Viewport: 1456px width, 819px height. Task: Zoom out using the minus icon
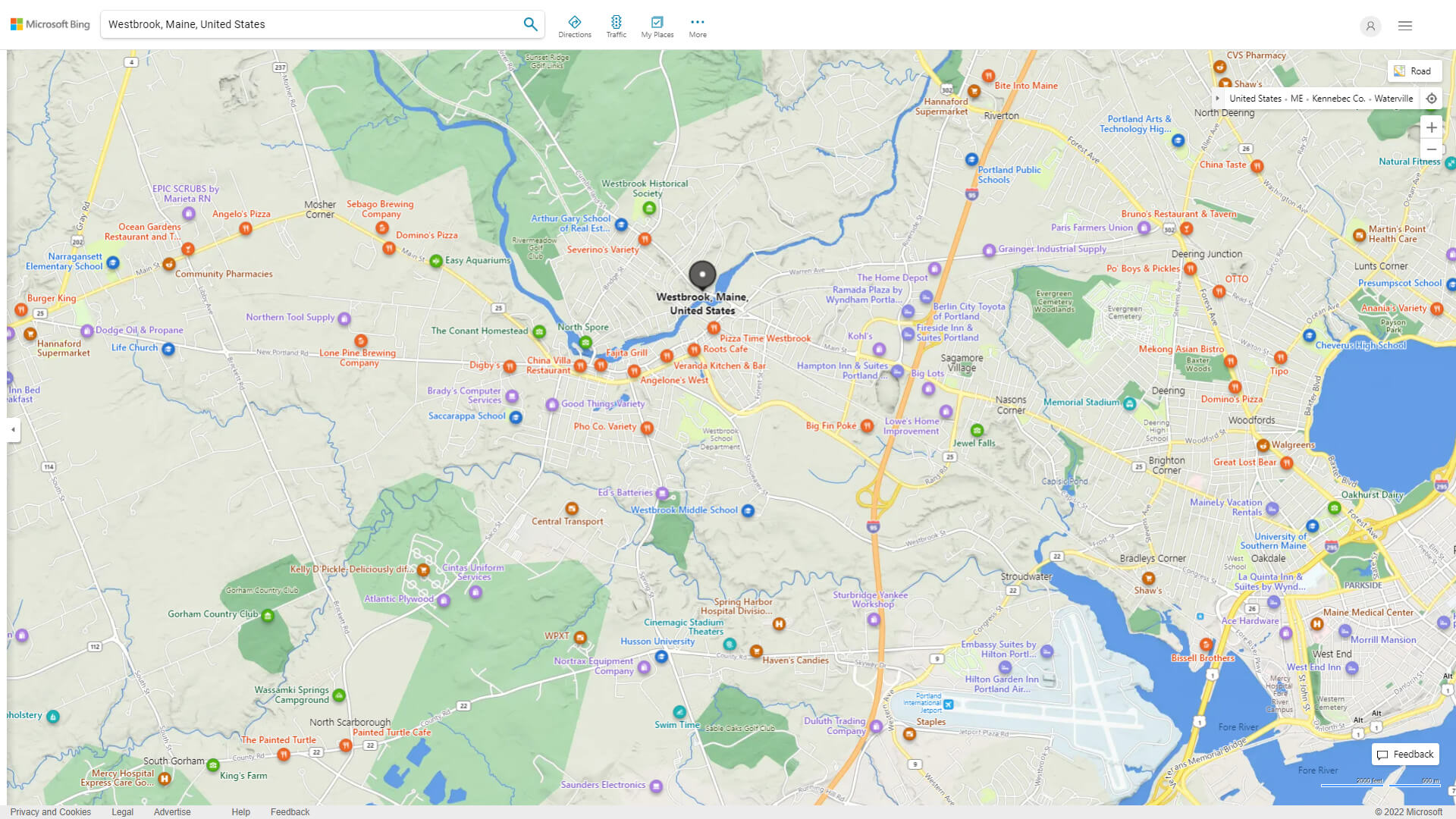[x=1432, y=149]
